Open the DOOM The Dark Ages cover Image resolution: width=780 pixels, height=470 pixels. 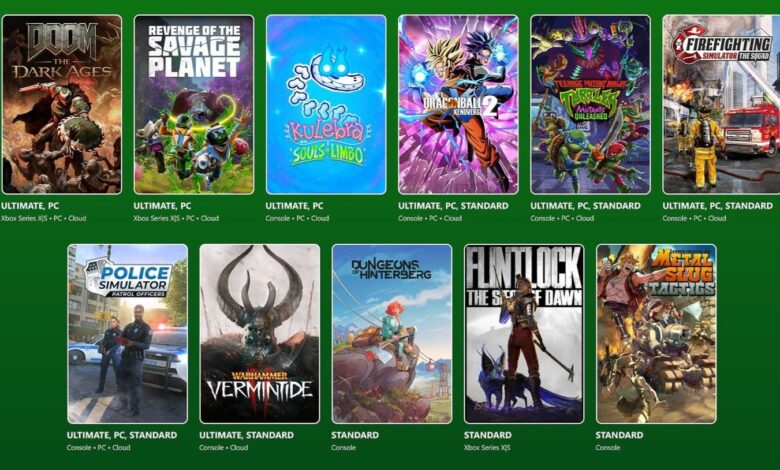point(62,104)
